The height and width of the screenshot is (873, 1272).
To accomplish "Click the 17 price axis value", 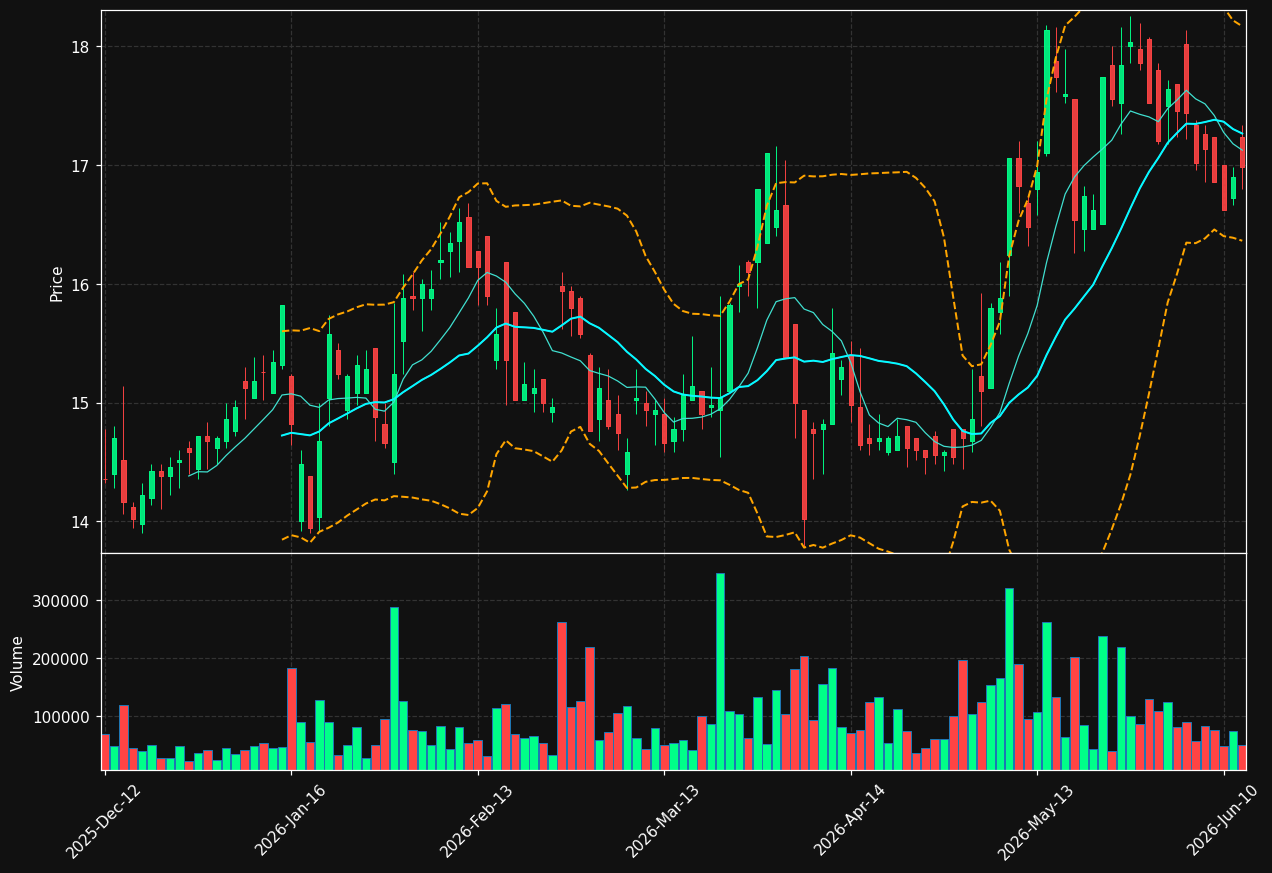I will 80,166.
